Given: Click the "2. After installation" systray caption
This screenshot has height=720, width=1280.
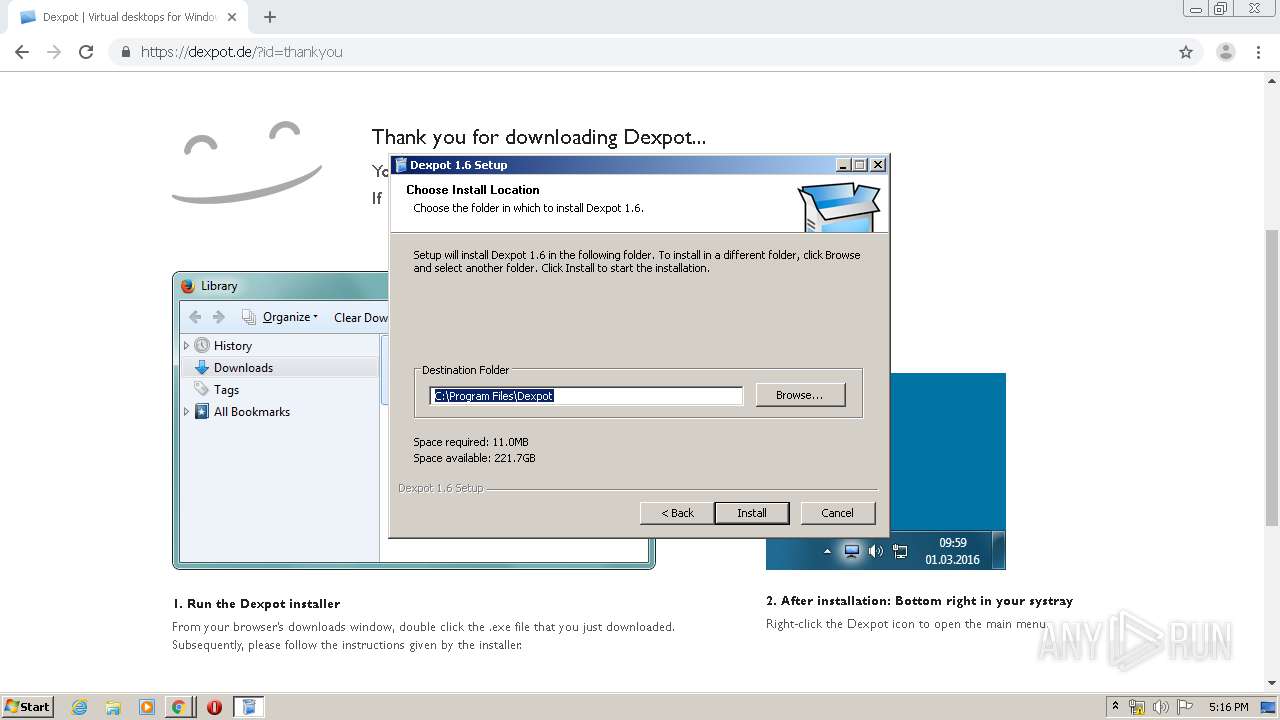Looking at the screenshot, I should 919,601.
